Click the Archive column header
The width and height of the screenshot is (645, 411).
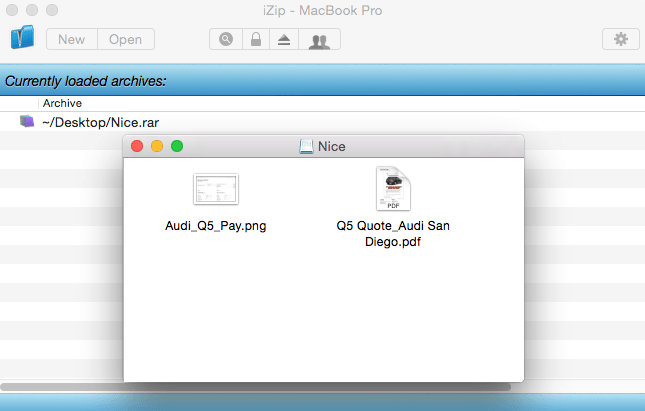[x=62, y=103]
